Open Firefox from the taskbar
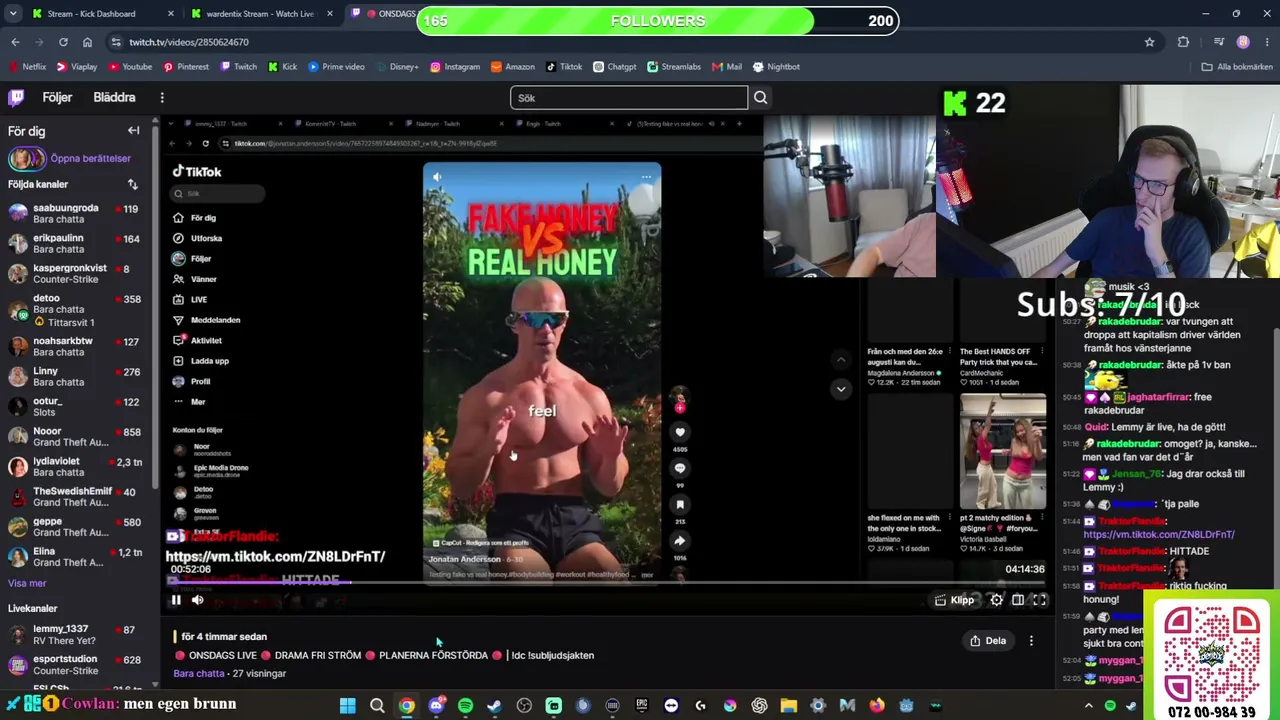The image size is (1280, 720). tap(877, 706)
